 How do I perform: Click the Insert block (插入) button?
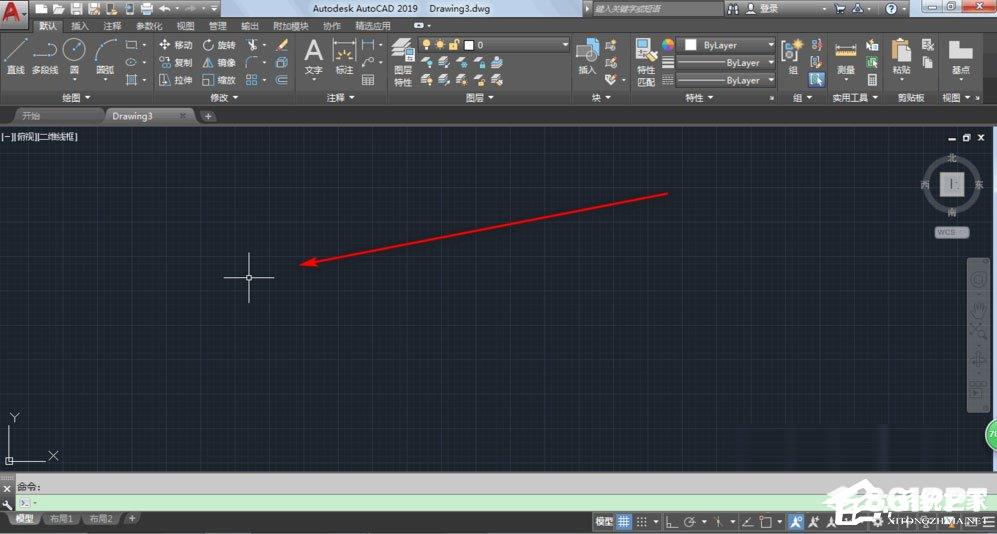(x=588, y=56)
